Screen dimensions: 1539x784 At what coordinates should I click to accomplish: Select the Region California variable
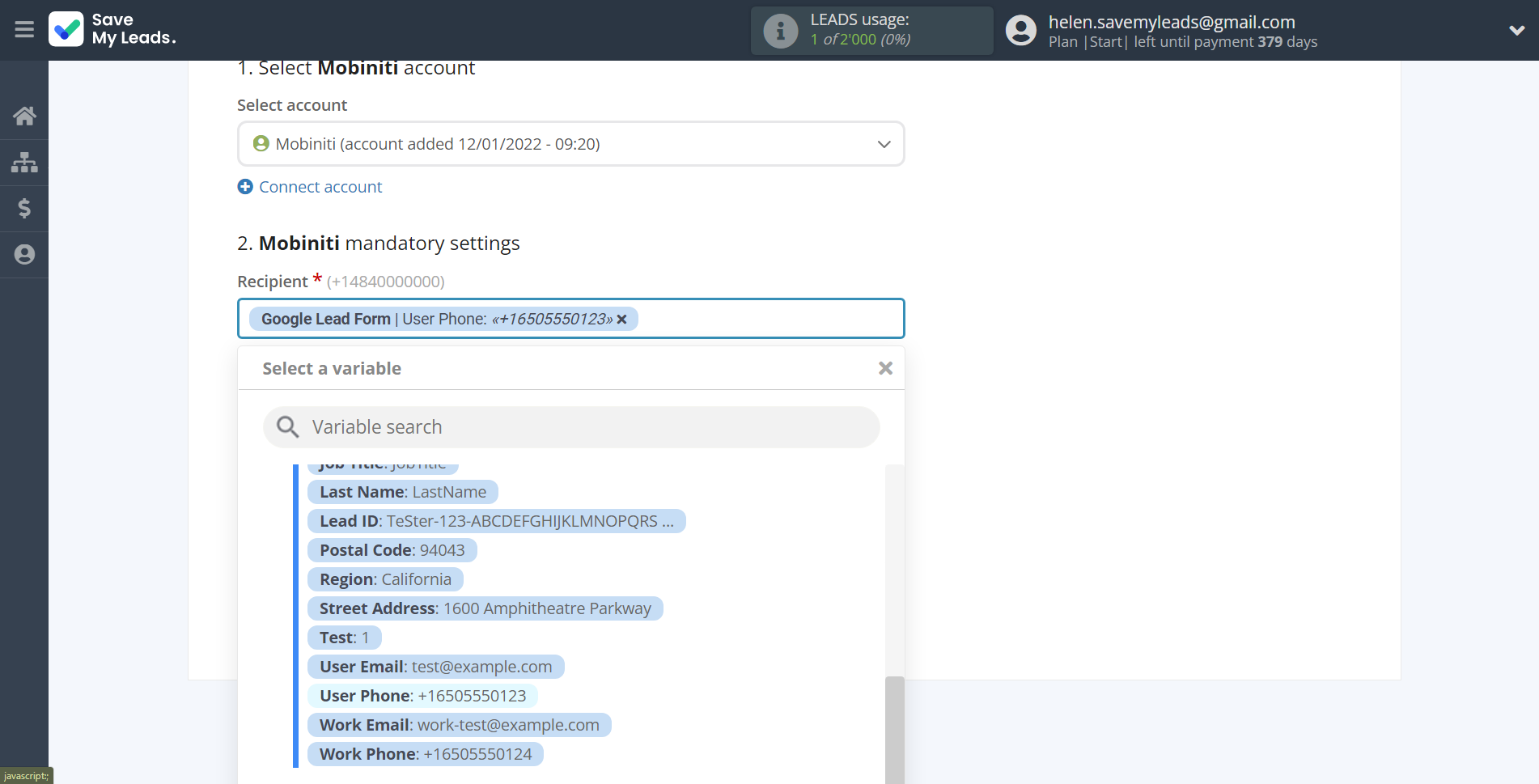point(385,579)
